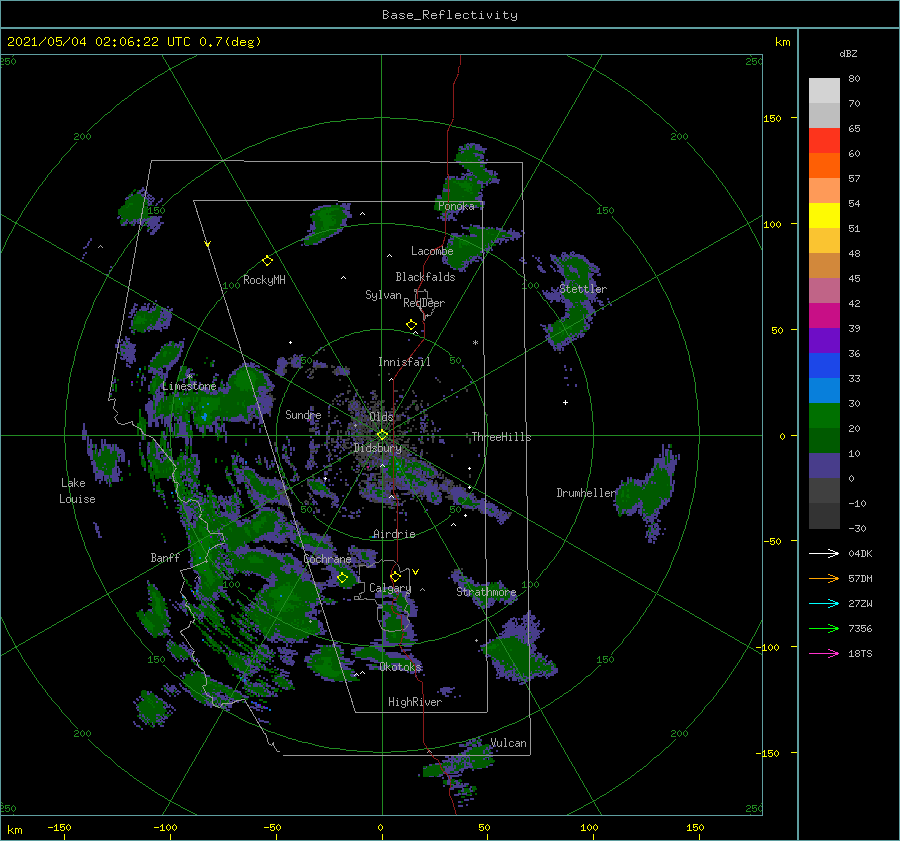Image resolution: width=900 pixels, height=841 pixels.
Task: Click the white 04DK arrow icon
Action: coord(824,553)
